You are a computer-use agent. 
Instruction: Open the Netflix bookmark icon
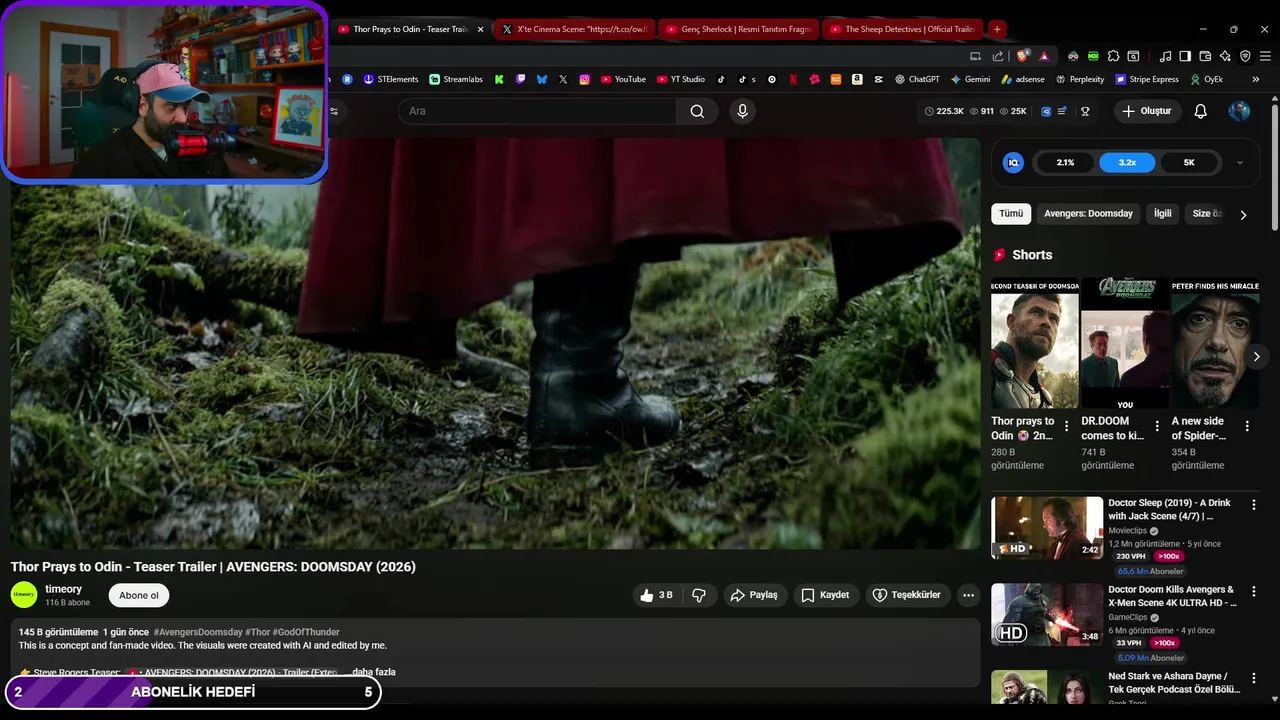point(793,79)
